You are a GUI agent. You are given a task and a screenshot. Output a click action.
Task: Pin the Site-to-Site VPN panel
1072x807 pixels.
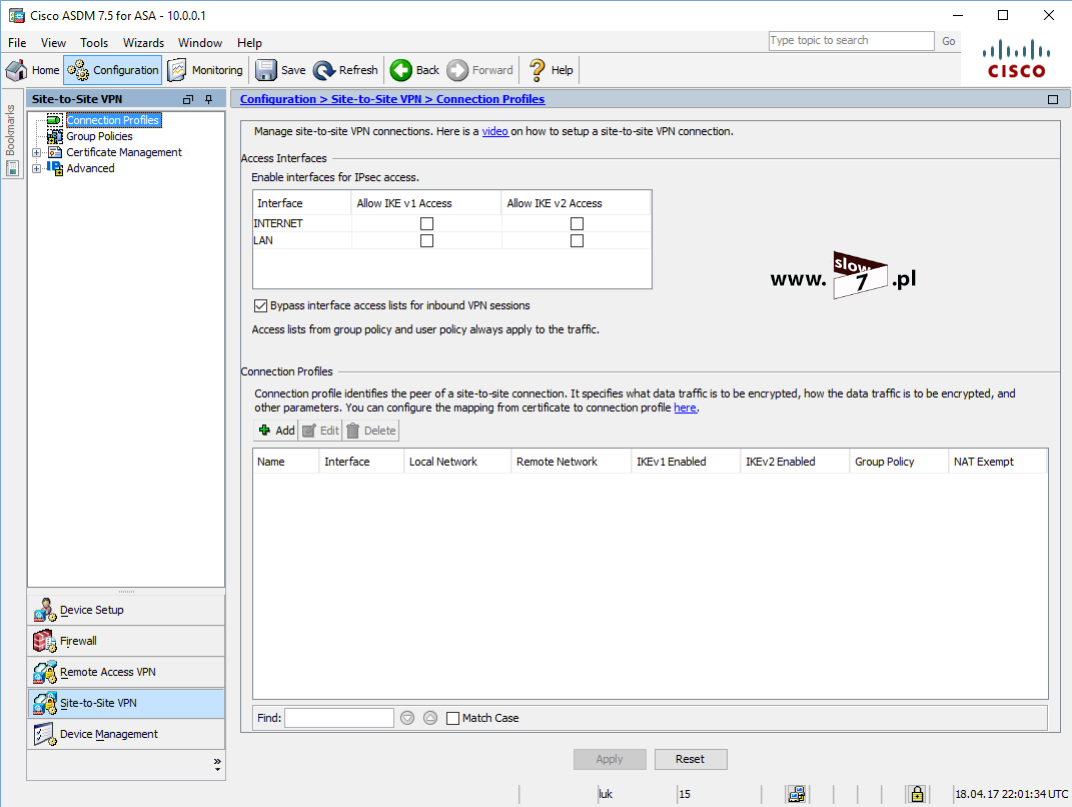pos(209,99)
